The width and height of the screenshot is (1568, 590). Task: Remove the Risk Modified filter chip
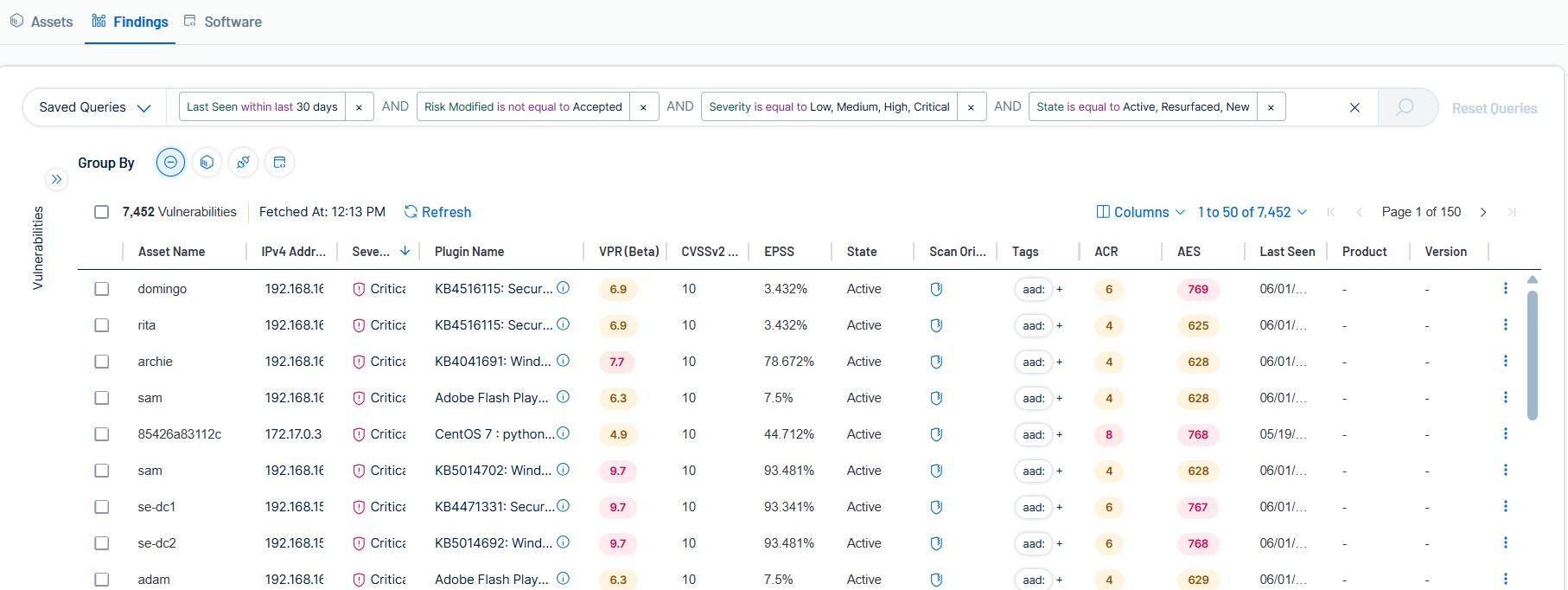[644, 107]
